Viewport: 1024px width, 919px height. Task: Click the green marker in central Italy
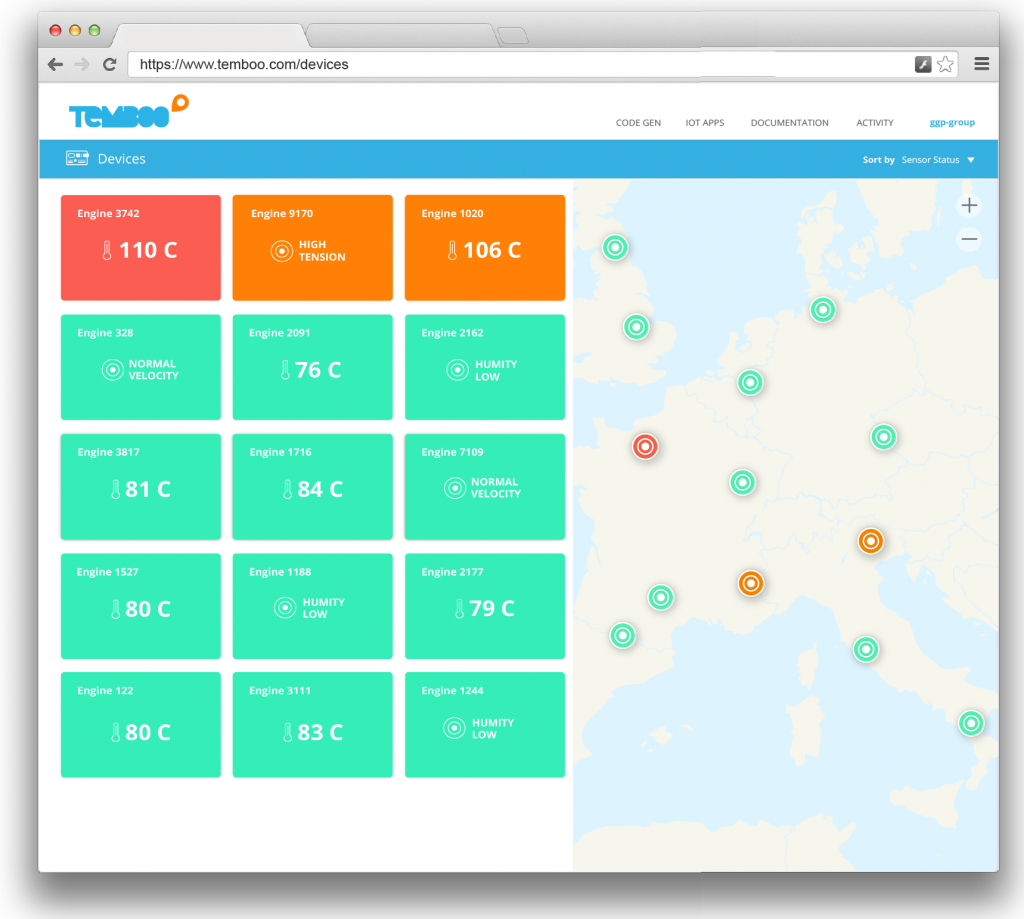coord(866,649)
